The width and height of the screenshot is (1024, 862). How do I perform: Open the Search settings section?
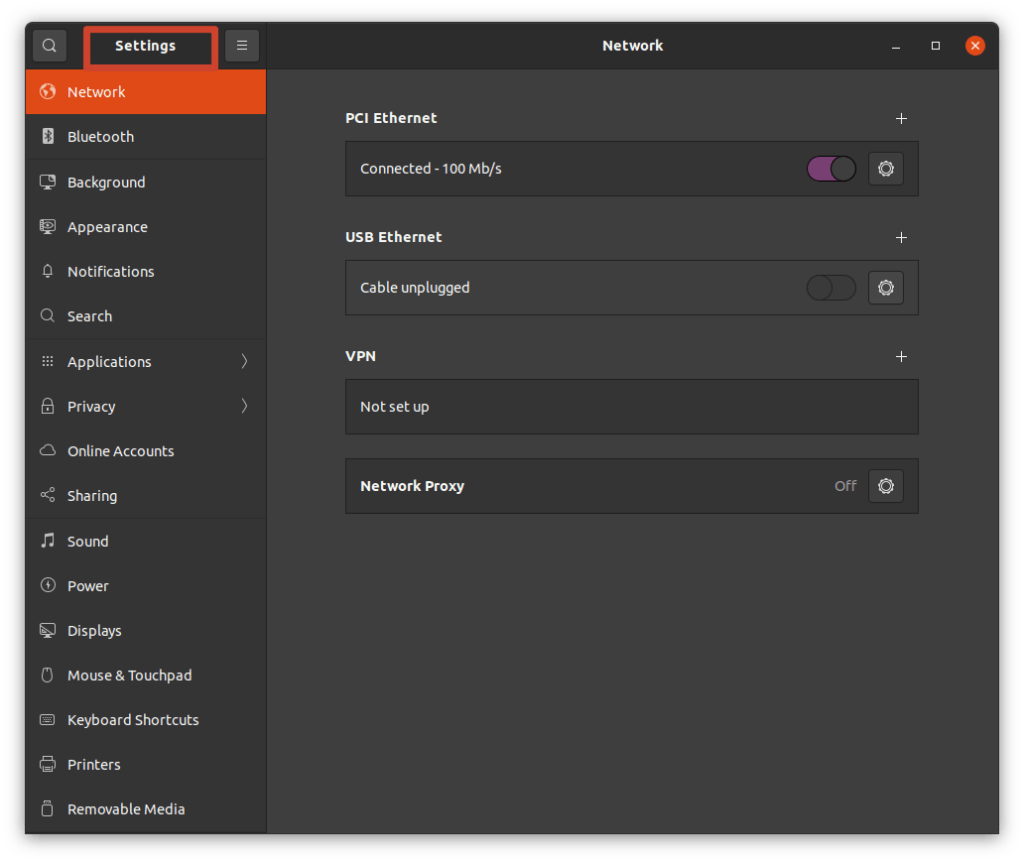tap(87, 316)
